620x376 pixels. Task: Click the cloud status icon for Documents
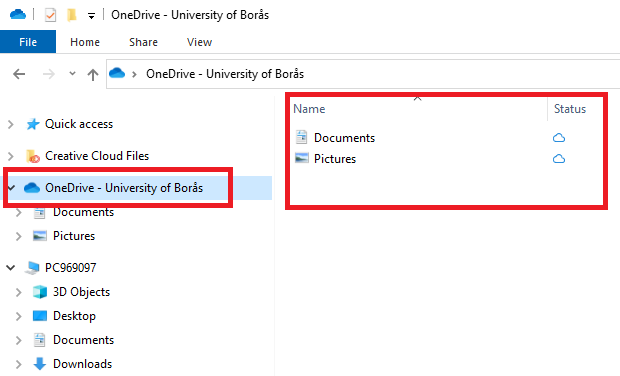click(x=559, y=138)
